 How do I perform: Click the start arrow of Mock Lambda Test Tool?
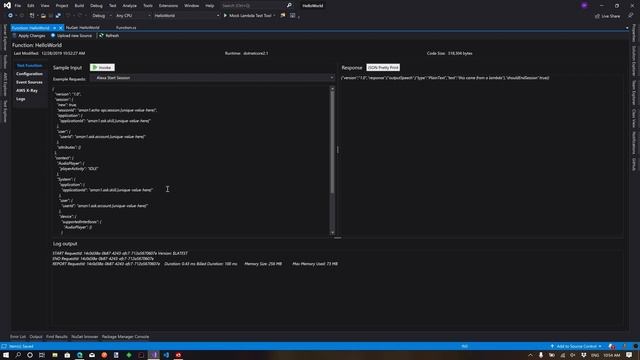click(225, 16)
